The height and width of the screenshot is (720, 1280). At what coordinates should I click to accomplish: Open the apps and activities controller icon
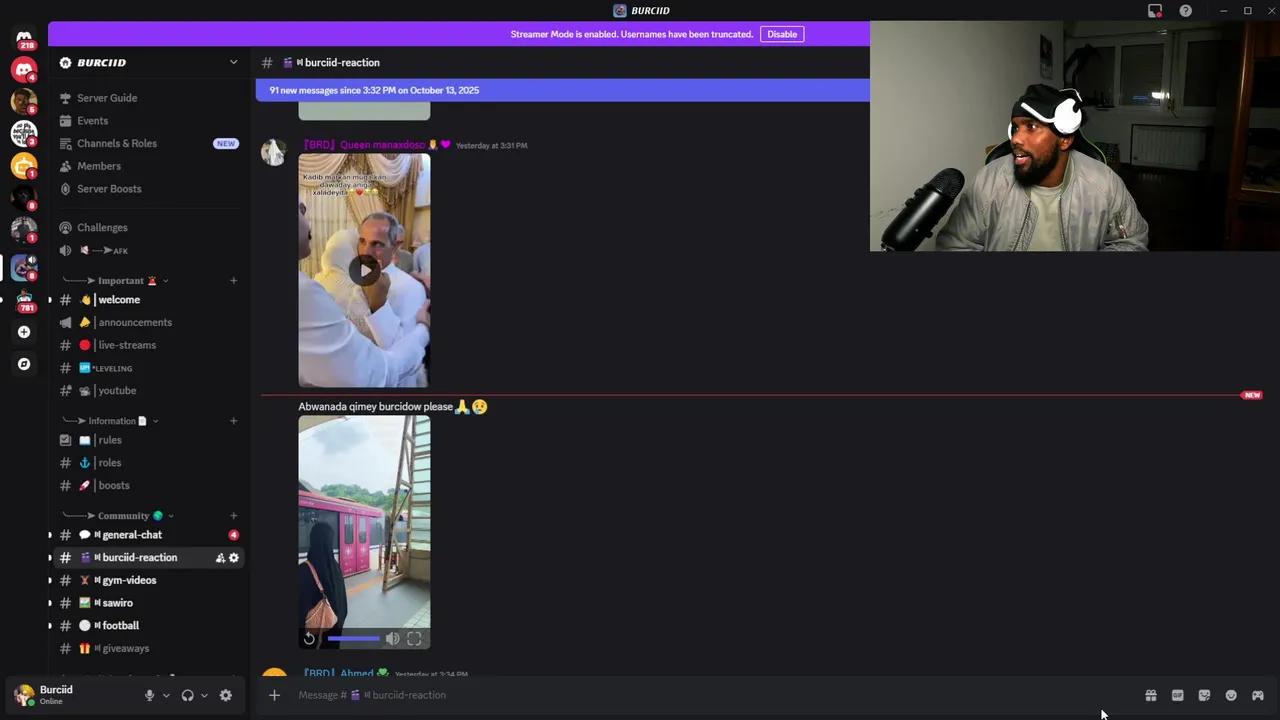tap(1258, 695)
